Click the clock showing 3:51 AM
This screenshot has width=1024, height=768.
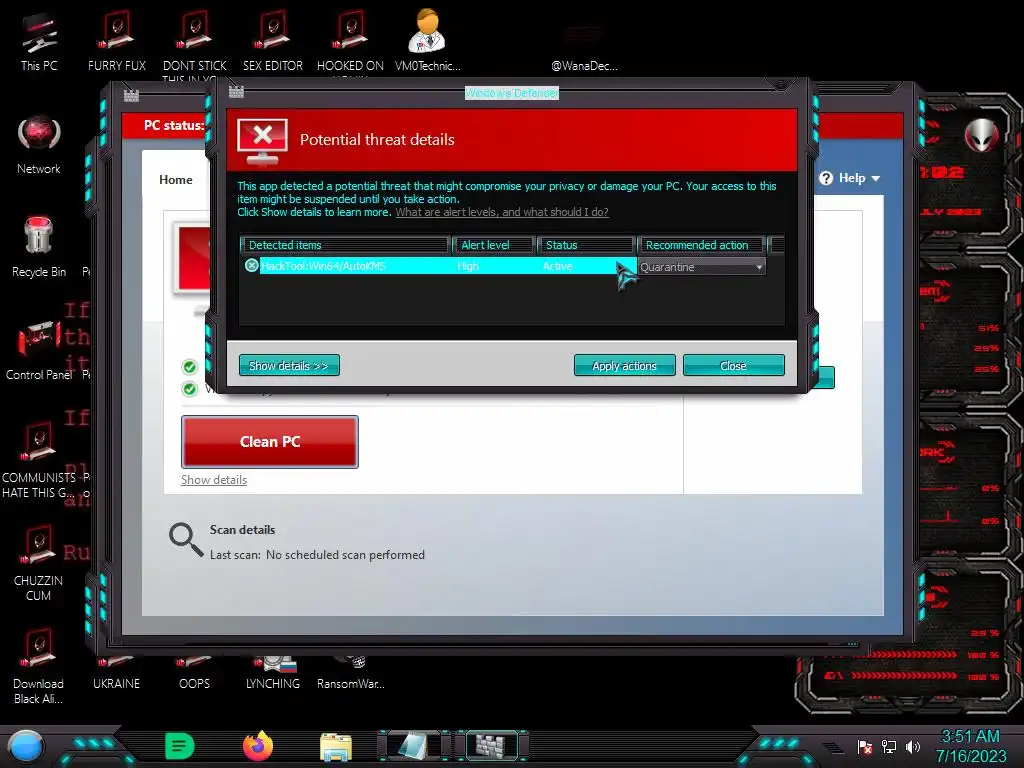click(970, 737)
